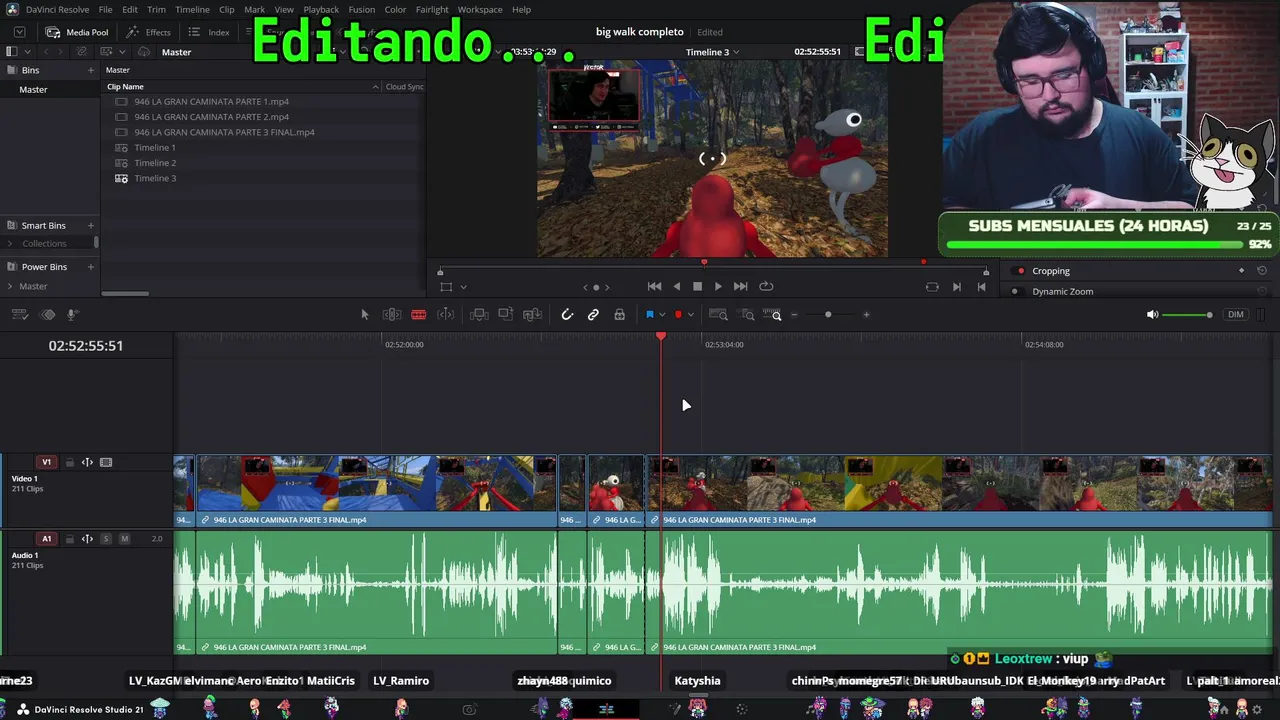The image size is (1280, 720).
Task: Click the A1 destination control
Action: pos(46,539)
